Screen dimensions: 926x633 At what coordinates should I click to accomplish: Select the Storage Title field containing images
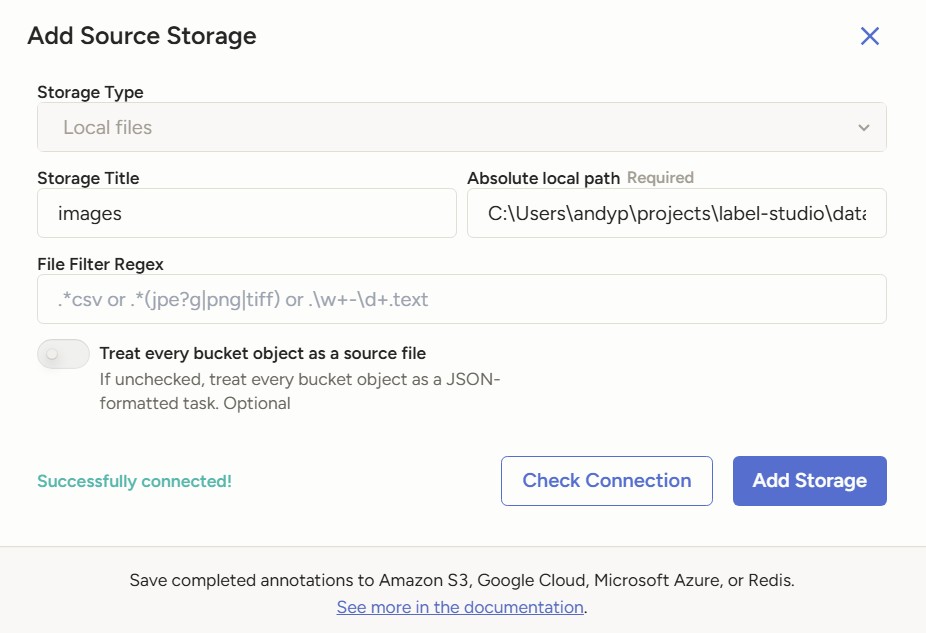tap(245, 213)
